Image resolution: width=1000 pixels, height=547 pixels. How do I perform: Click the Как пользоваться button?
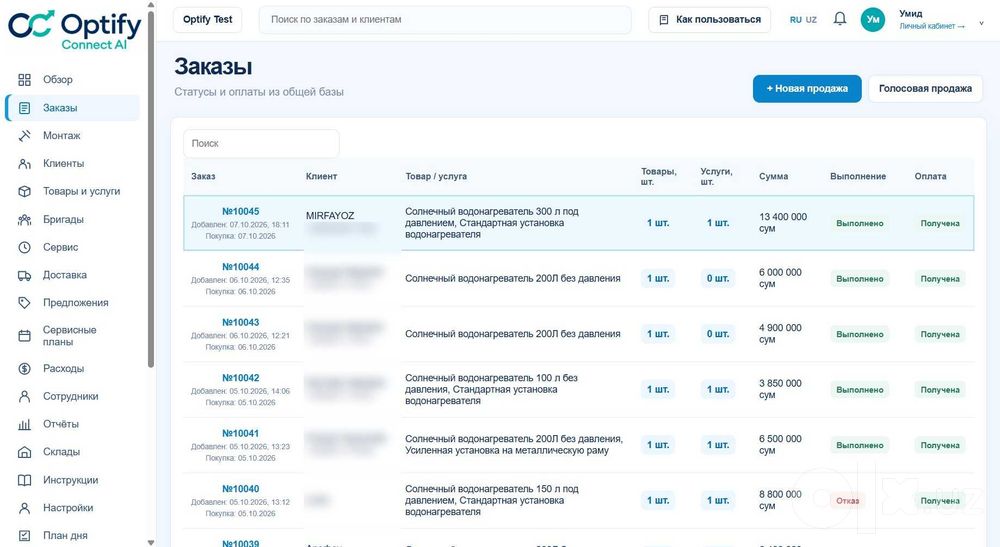pyautogui.click(x=709, y=20)
